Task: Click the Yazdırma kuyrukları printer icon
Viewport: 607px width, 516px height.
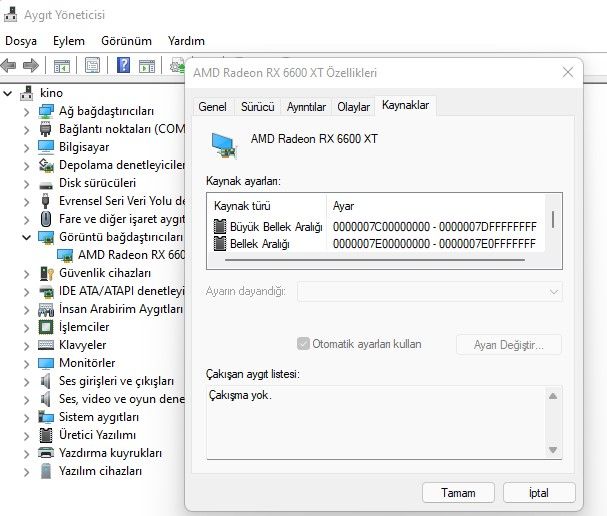Action: (x=46, y=453)
